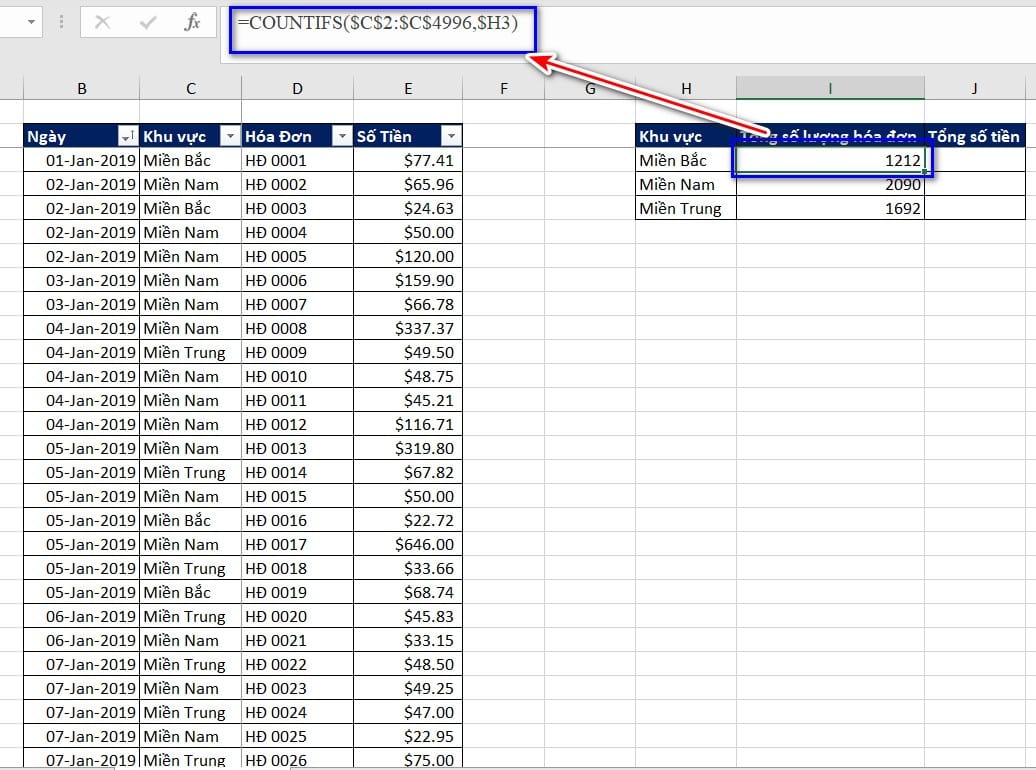Open Insert Function via fx icon
The image size is (1036, 770).
pyautogui.click(x=192, y=22)
